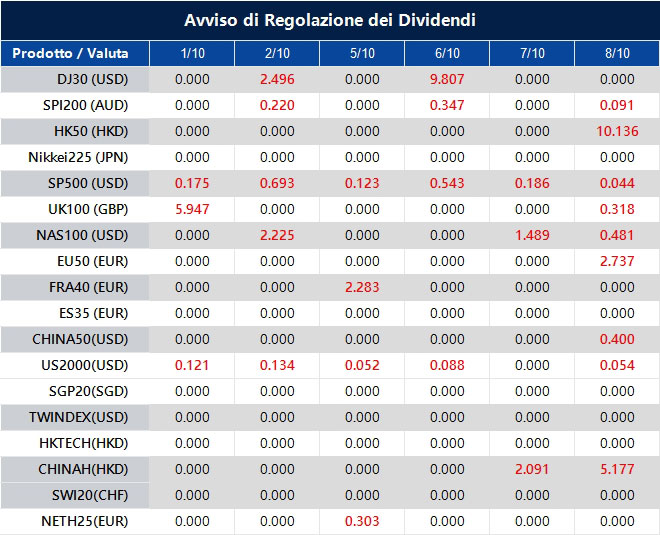Click the title 'Avviso di Regolazione dei Dividendi'

(x=330, y=20)
